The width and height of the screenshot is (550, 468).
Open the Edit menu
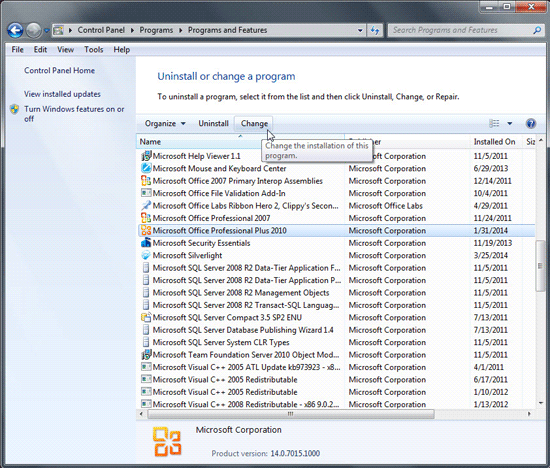click(x=40, y=50)
